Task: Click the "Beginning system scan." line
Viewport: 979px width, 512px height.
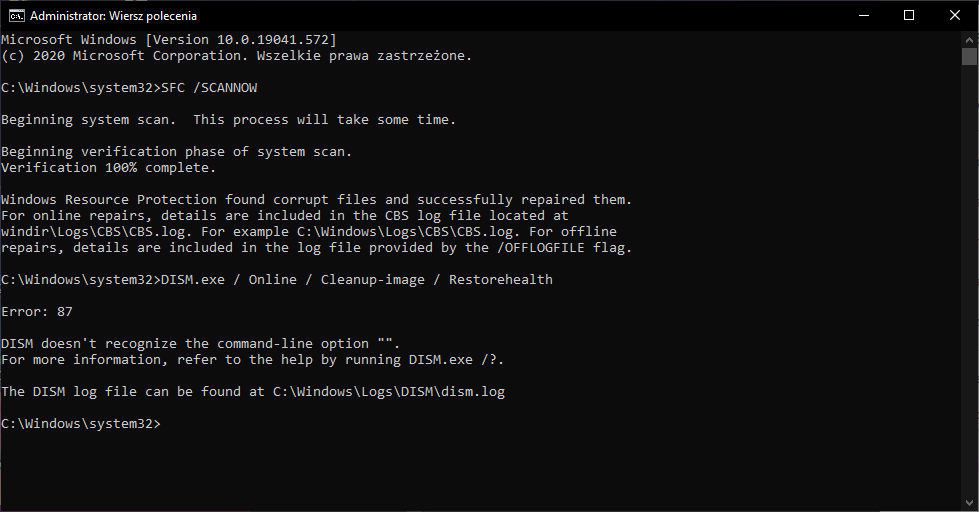Action: click(x=88, y=119)
